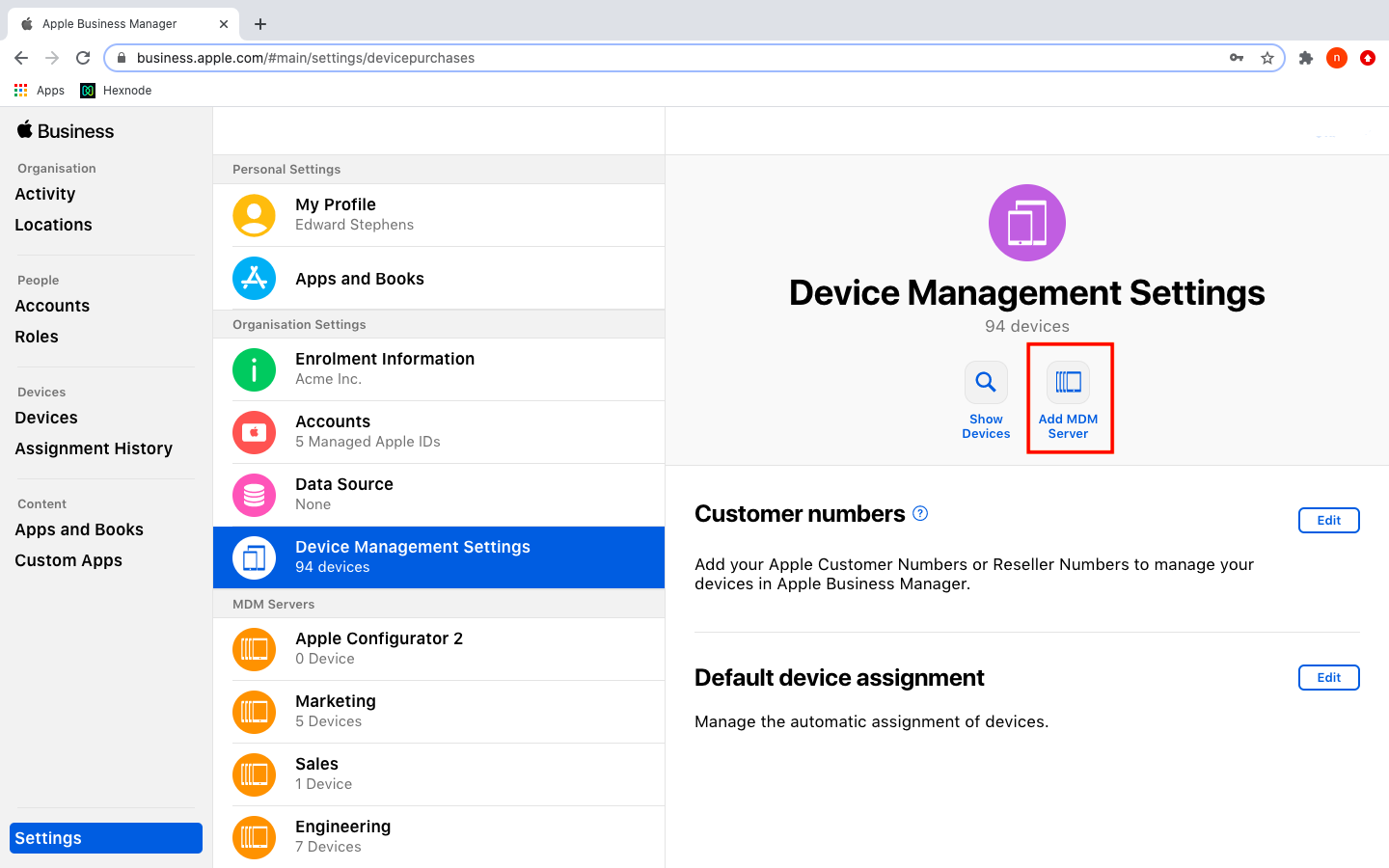Reload the page with refresh icon
Screen dimensions: 1389x868
(x=83, y=58)
